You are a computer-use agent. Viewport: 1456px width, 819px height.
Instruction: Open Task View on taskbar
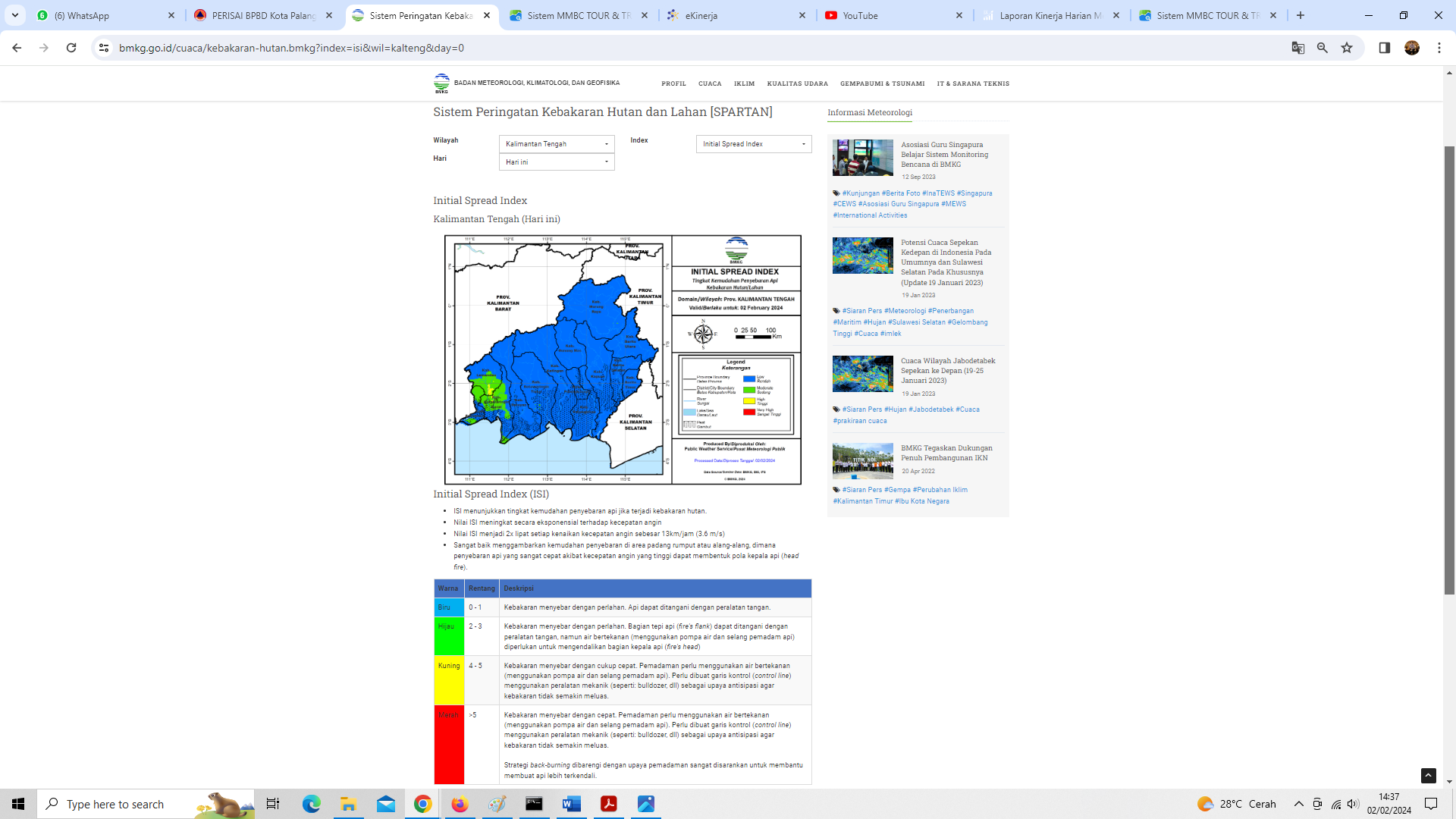pos(273,804)
